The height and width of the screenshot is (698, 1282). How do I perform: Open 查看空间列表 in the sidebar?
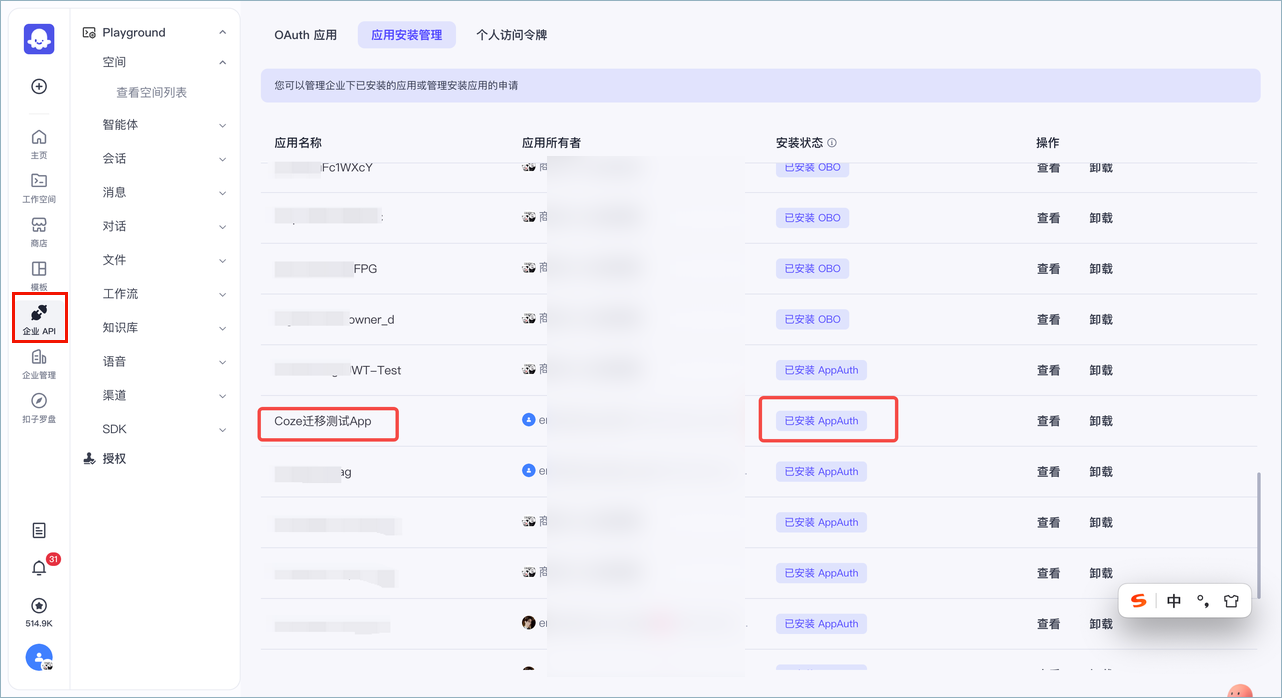(152, 93)
